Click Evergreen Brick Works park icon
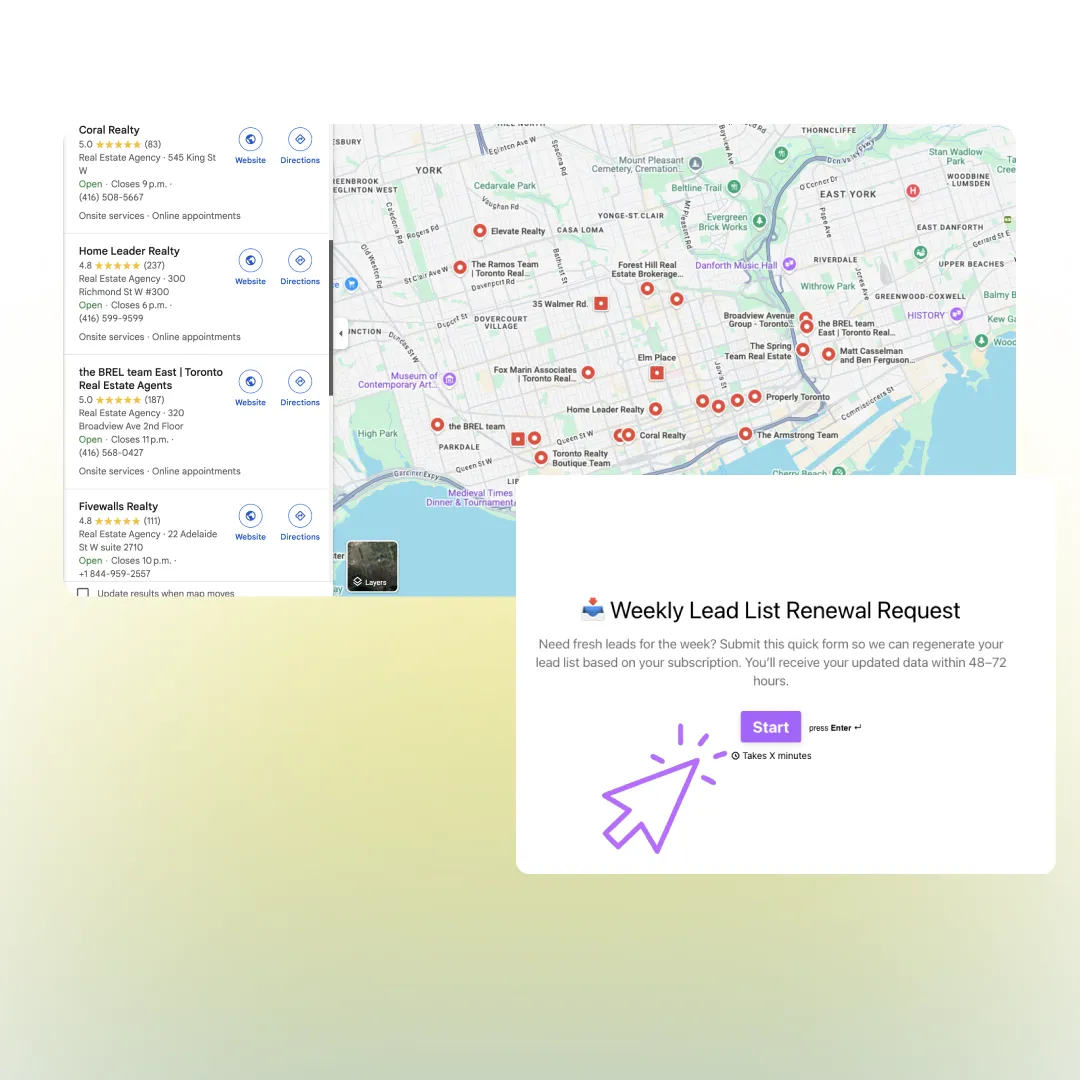The height and width of the screenshot is (1080, 1080). 760,221
